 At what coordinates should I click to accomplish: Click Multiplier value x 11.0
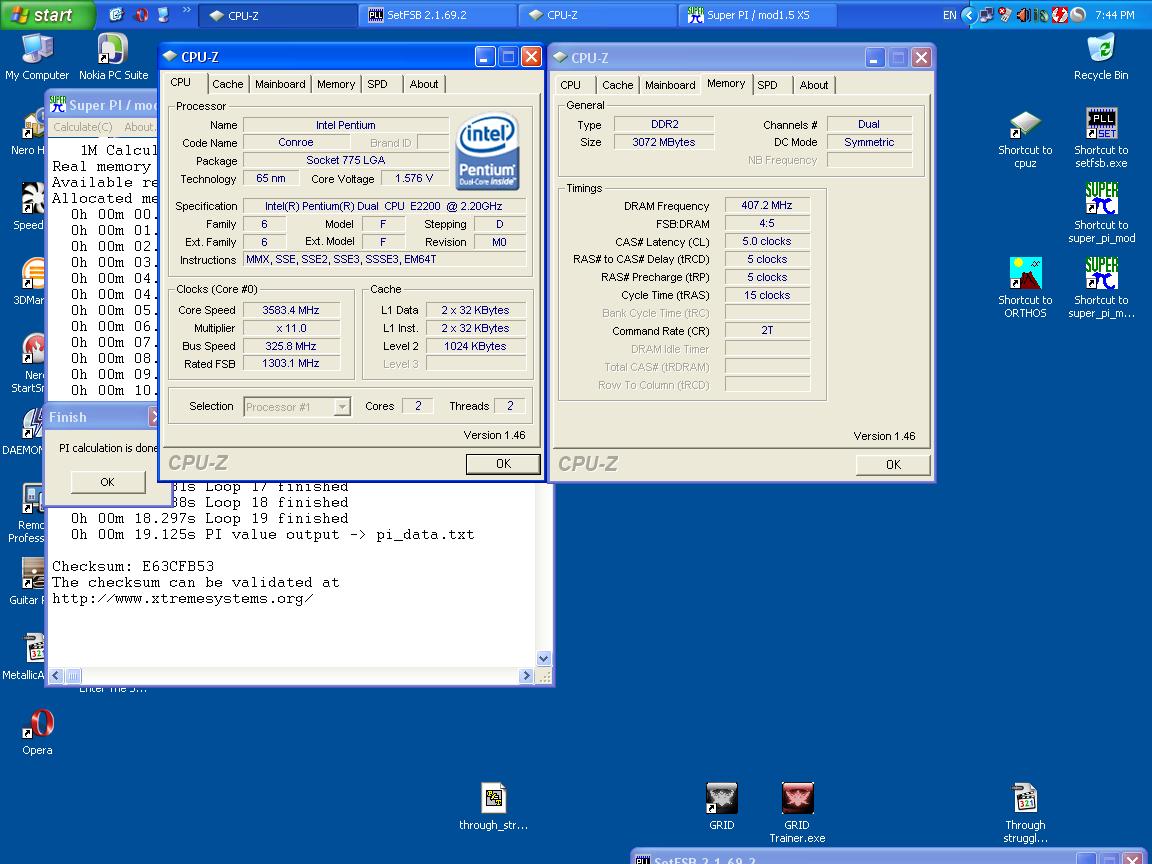click(x=291, y=328)
